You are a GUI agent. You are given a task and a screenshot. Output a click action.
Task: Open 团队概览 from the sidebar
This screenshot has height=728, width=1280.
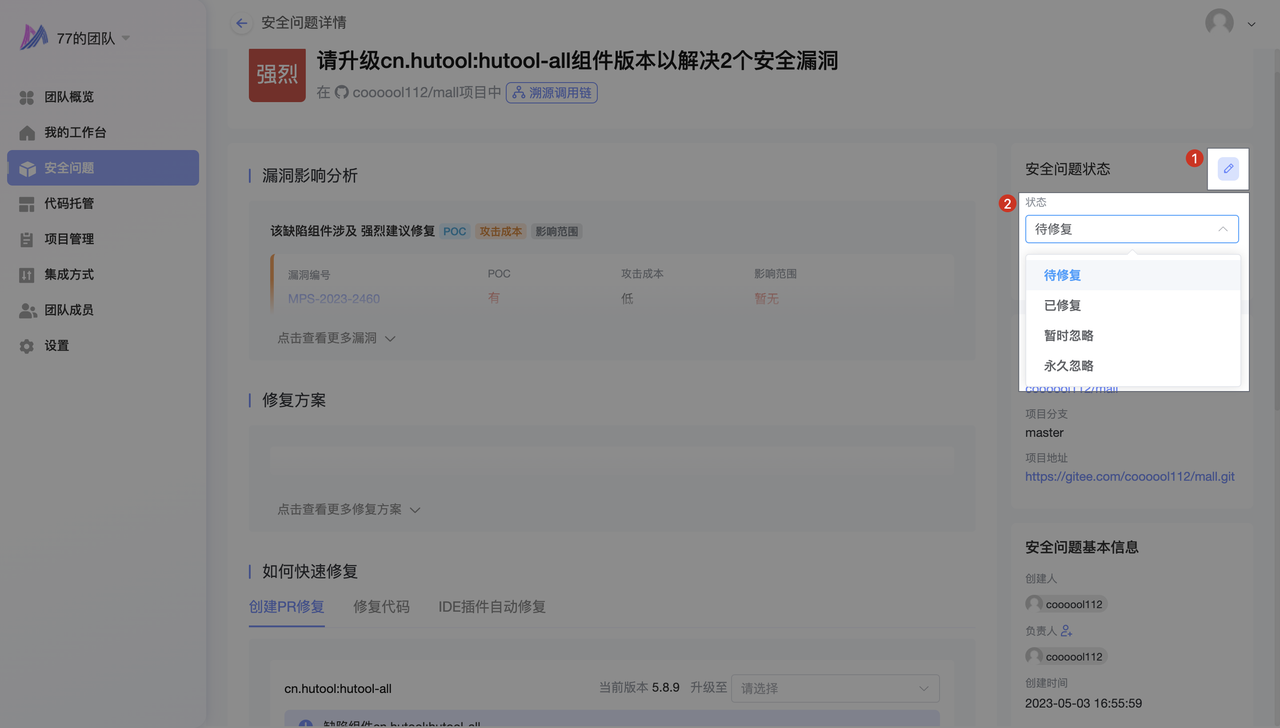pos(69,97)
